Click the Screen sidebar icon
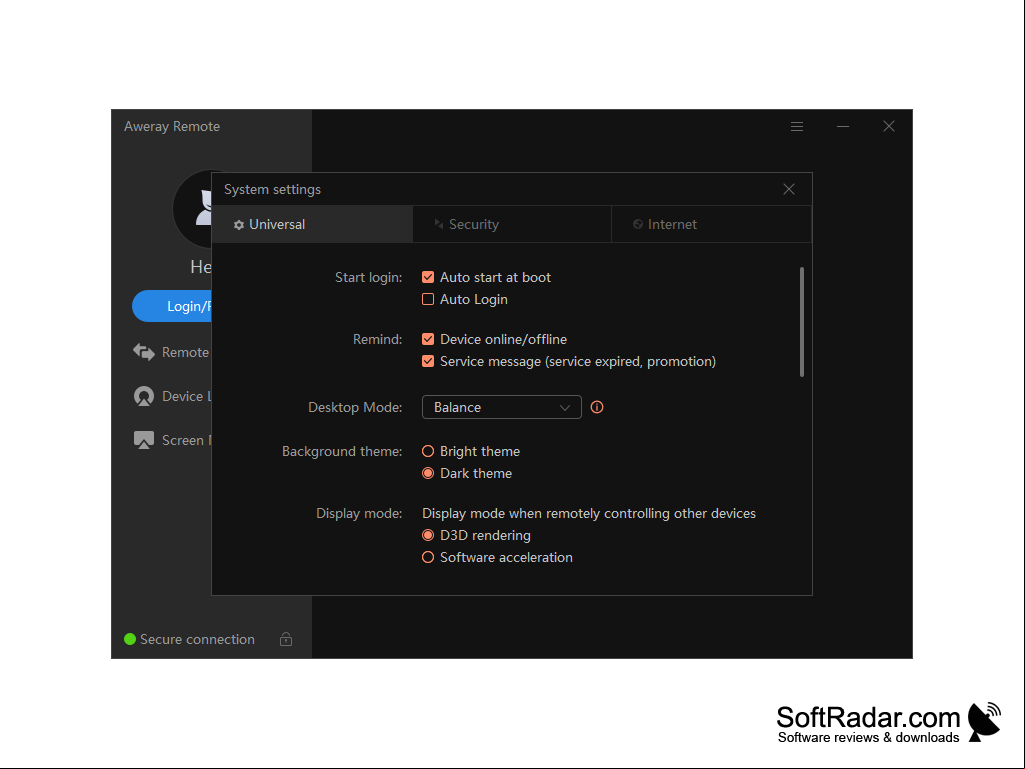1025x769 pixels. [x=144, y=440]
